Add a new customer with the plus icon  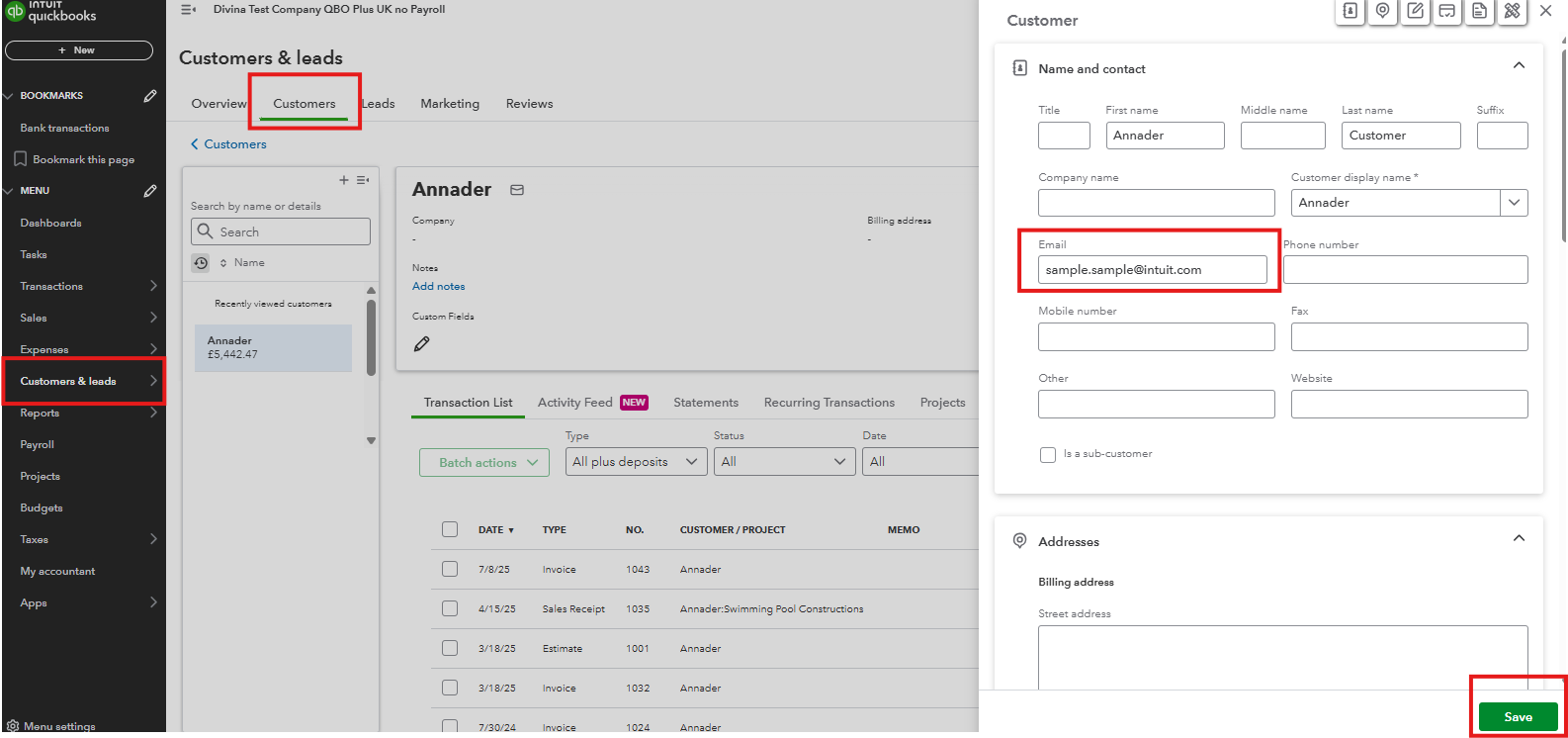[x=344, y=180]
